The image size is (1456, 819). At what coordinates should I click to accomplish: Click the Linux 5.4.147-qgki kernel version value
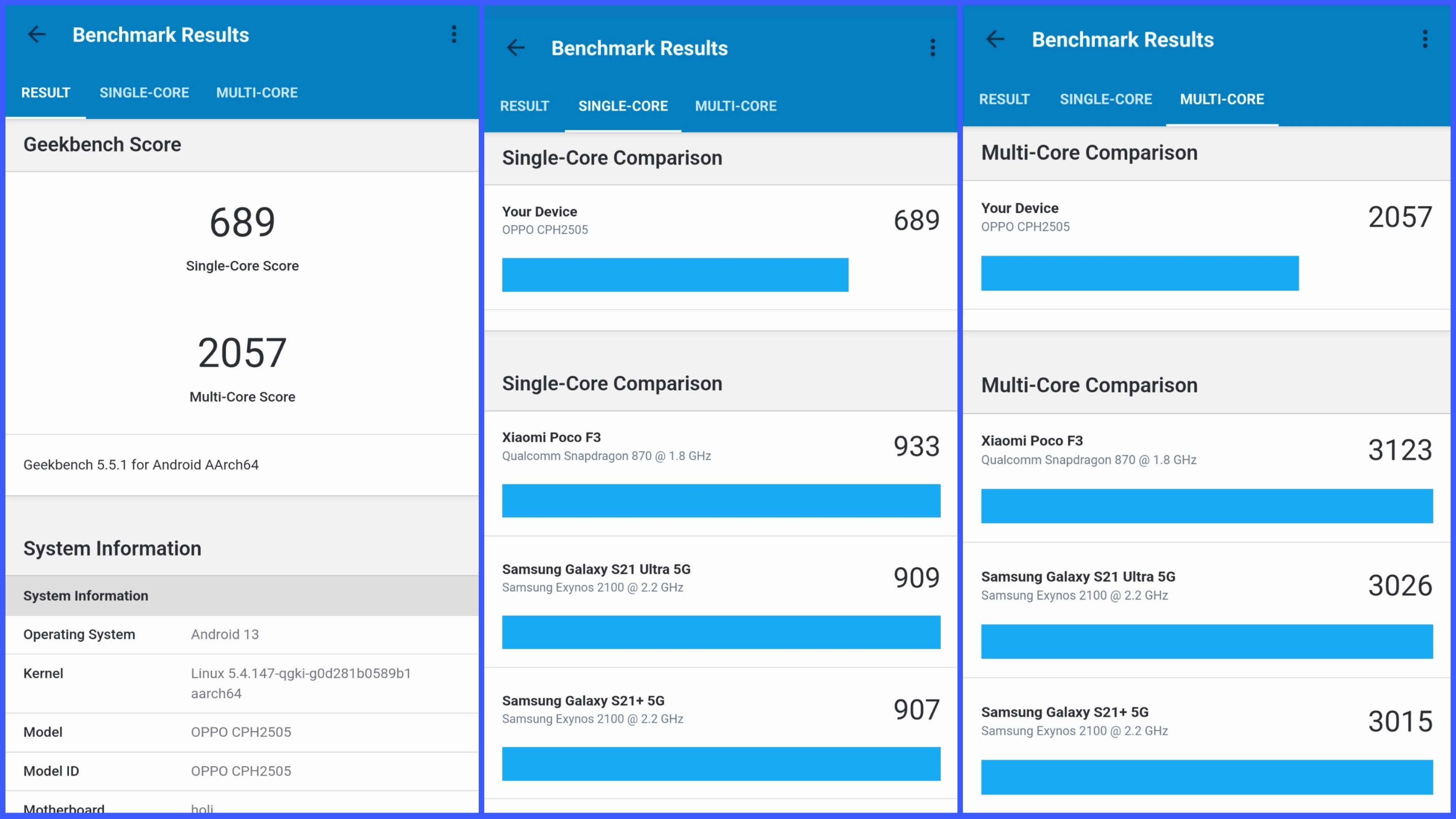click(x=301, y=683)
